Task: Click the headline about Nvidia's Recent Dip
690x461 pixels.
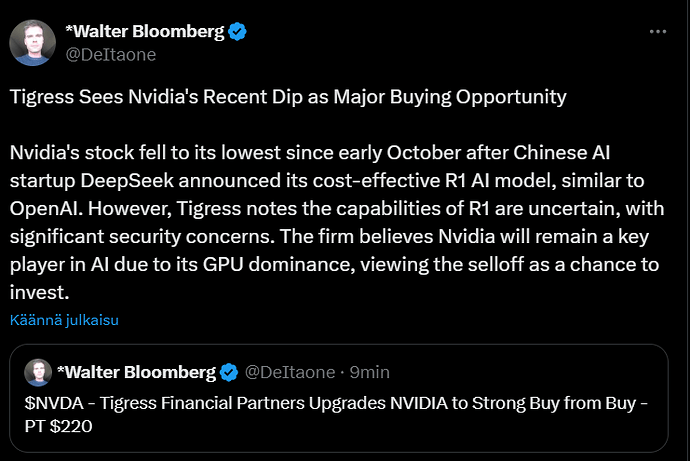Action: click(x=288, y=97)
